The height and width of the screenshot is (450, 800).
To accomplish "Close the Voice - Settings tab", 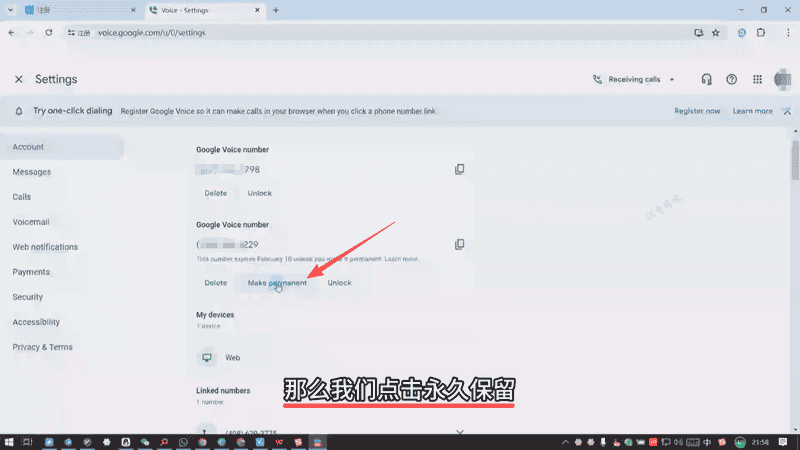I will (257, 10).
